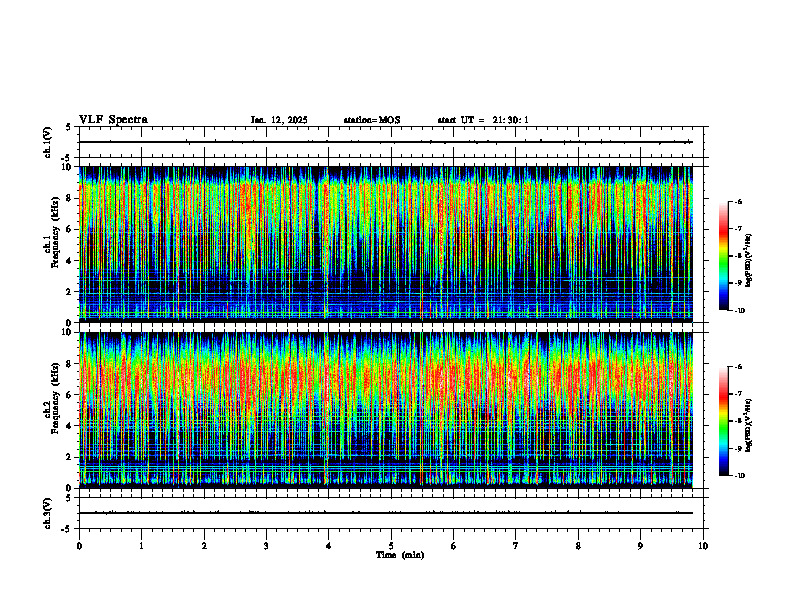
Task: Click tick label "1" on the Time axis
Action: [142, 546]
